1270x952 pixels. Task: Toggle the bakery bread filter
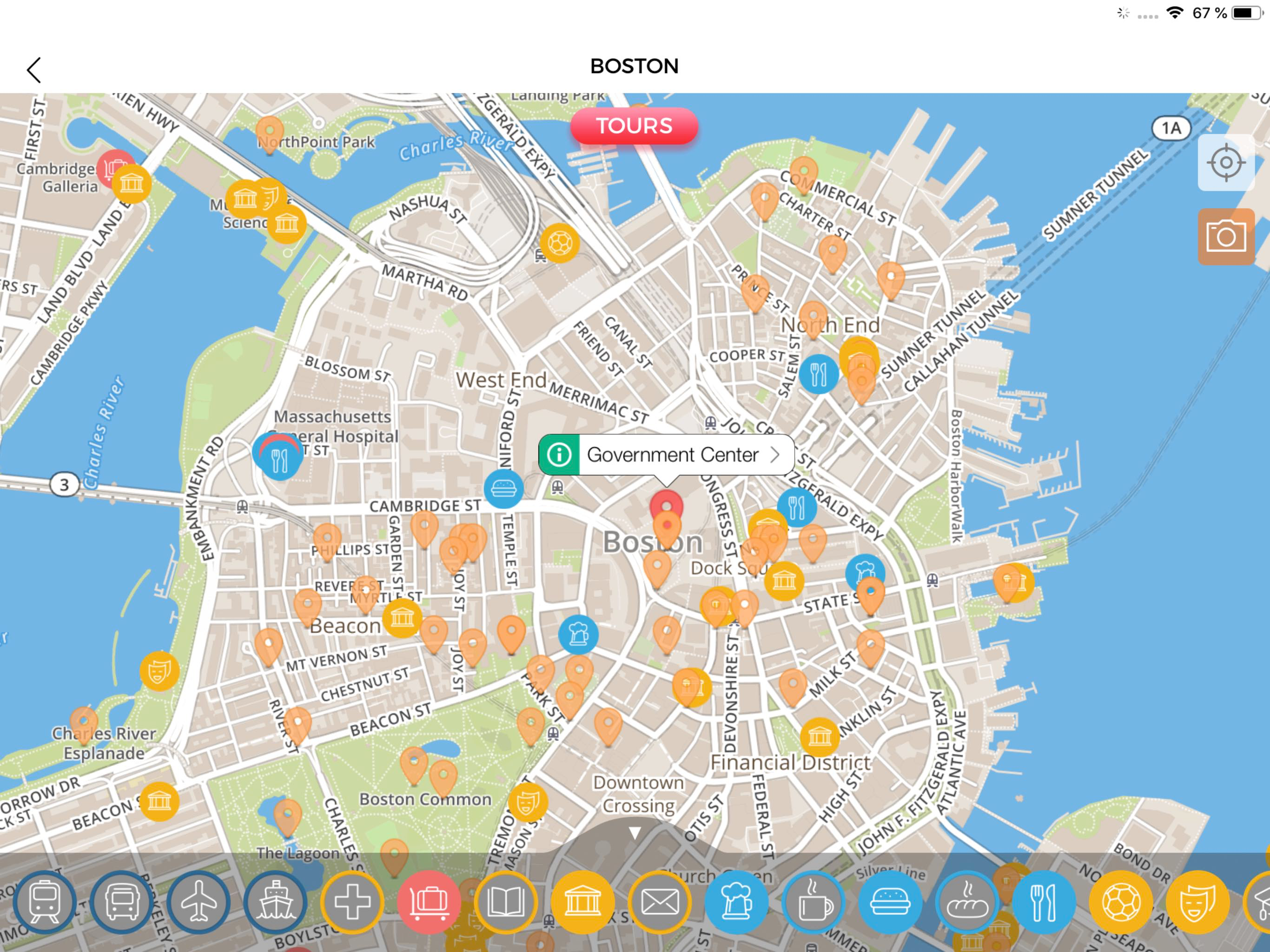[x=967, y=902]
